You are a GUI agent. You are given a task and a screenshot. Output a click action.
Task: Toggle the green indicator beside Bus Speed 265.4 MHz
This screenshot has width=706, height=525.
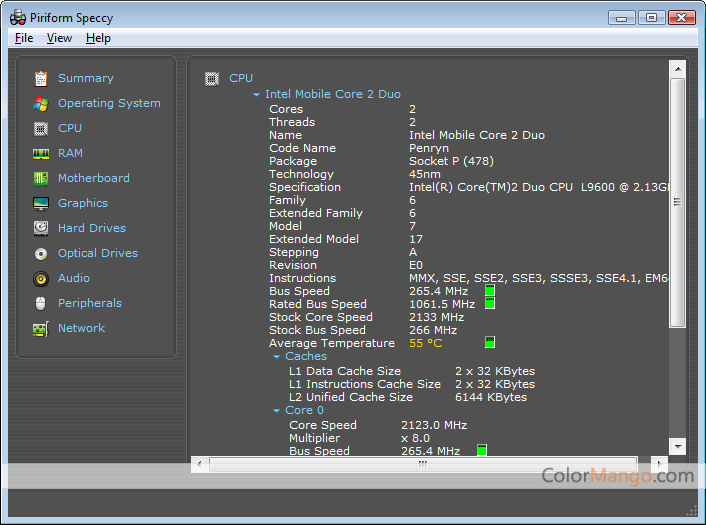click(490, 291)
